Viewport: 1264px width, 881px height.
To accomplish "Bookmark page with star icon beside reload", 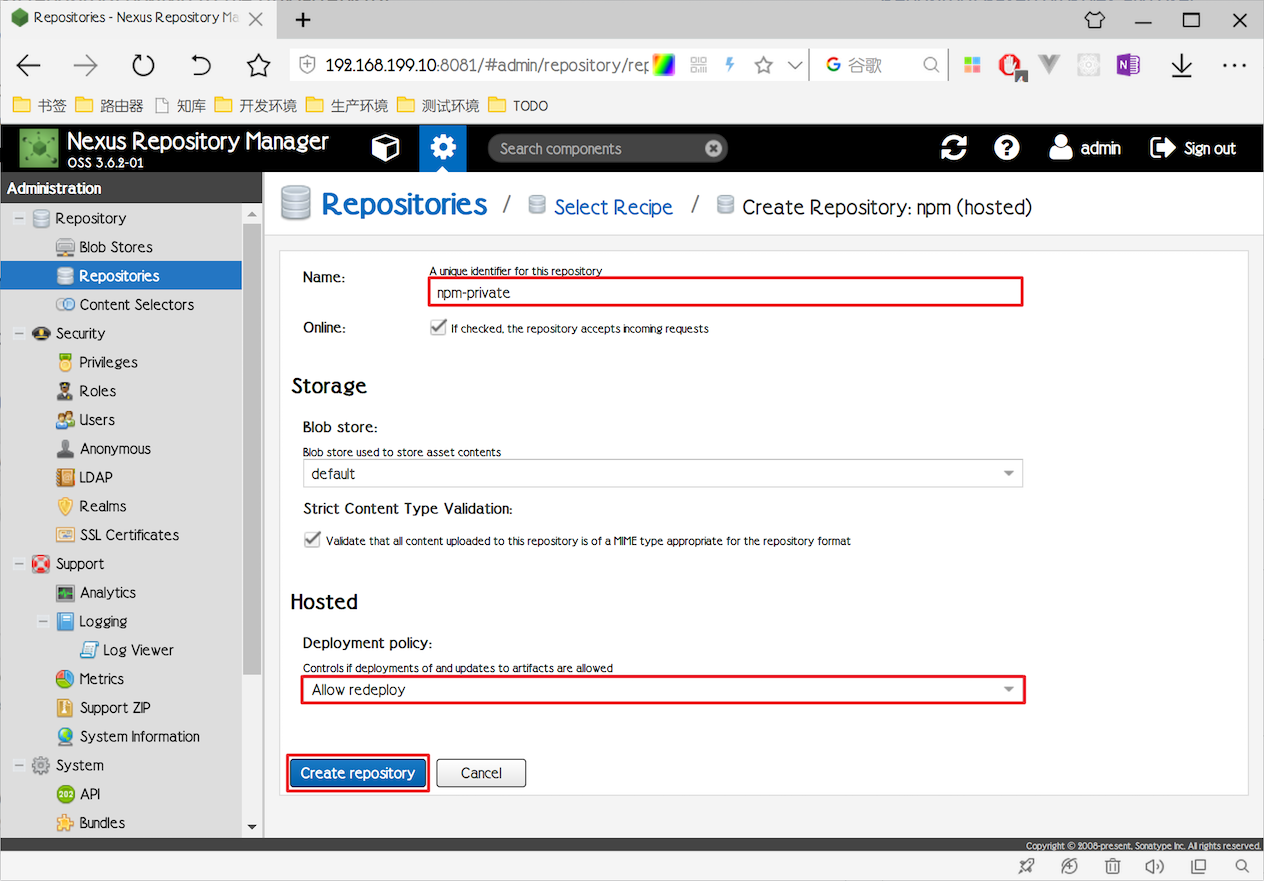I will pyautogui.click(x=258, y=66).
